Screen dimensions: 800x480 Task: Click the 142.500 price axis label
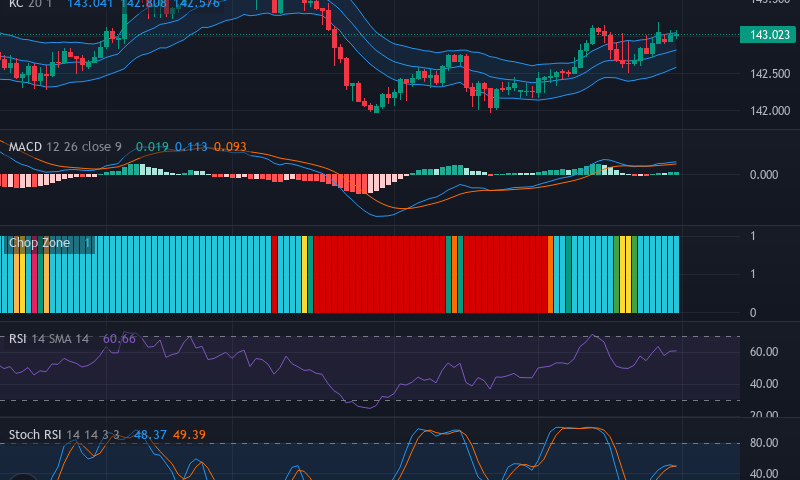(x=770, y=74)
